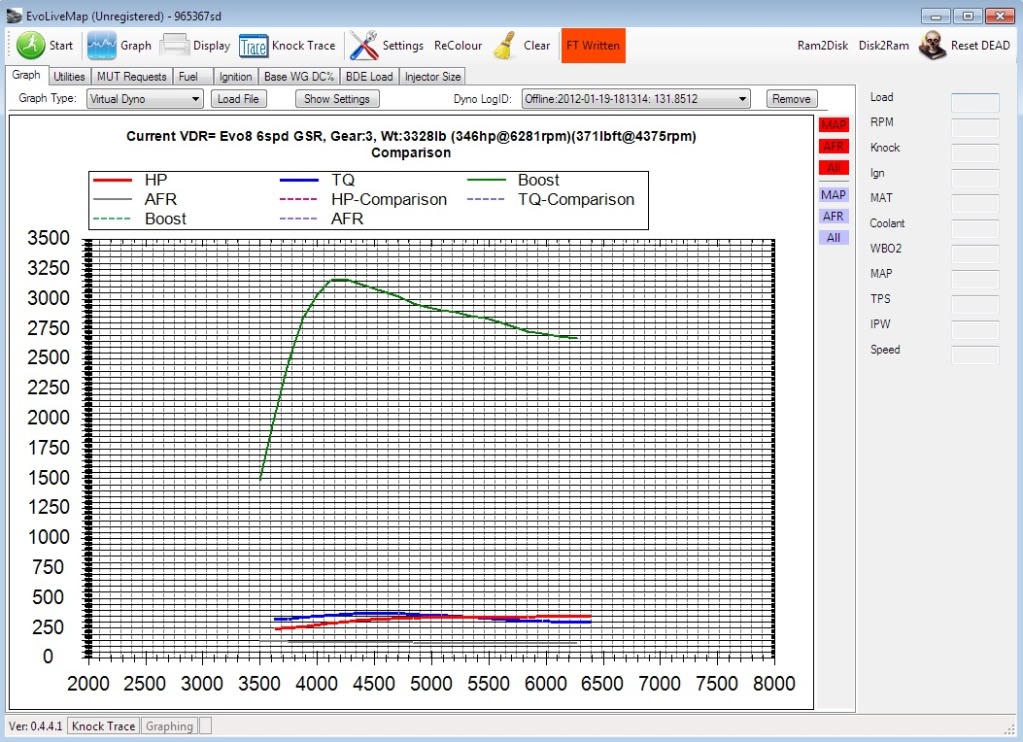Screen dimensions: 1023x742
Task: Click the Ver: 0.4.4.1 status text
Action: click(x=36, y=726)
